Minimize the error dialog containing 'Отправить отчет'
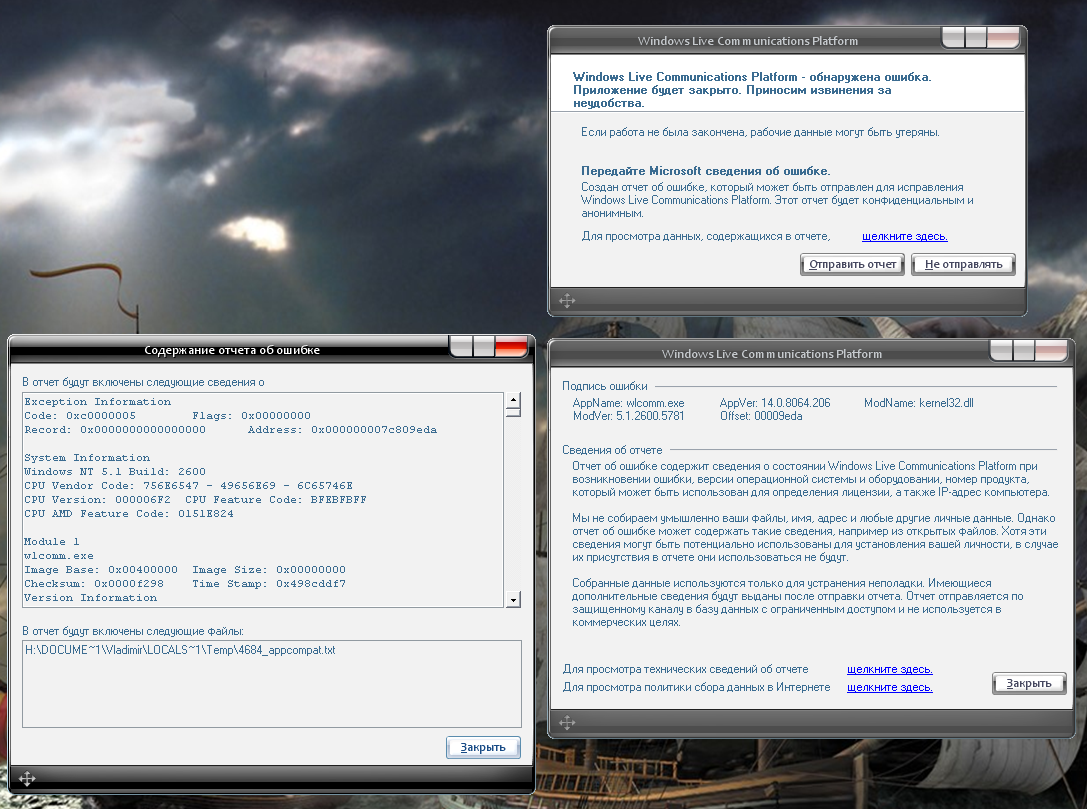The width and height of the screenshot is (1087, 809). click(954, 39)
